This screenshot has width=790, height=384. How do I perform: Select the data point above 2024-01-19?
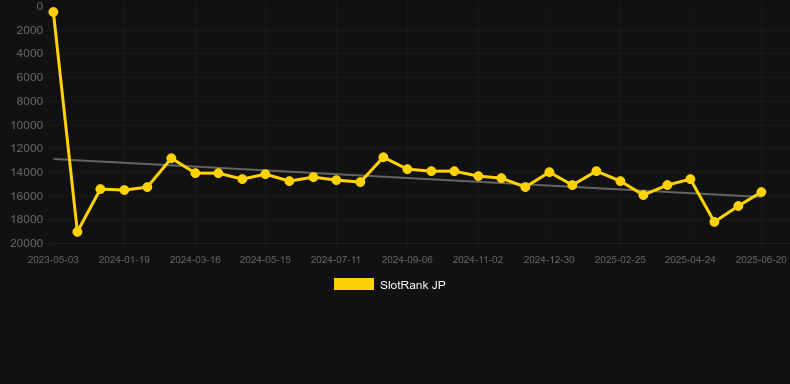(x=124, y=190)
